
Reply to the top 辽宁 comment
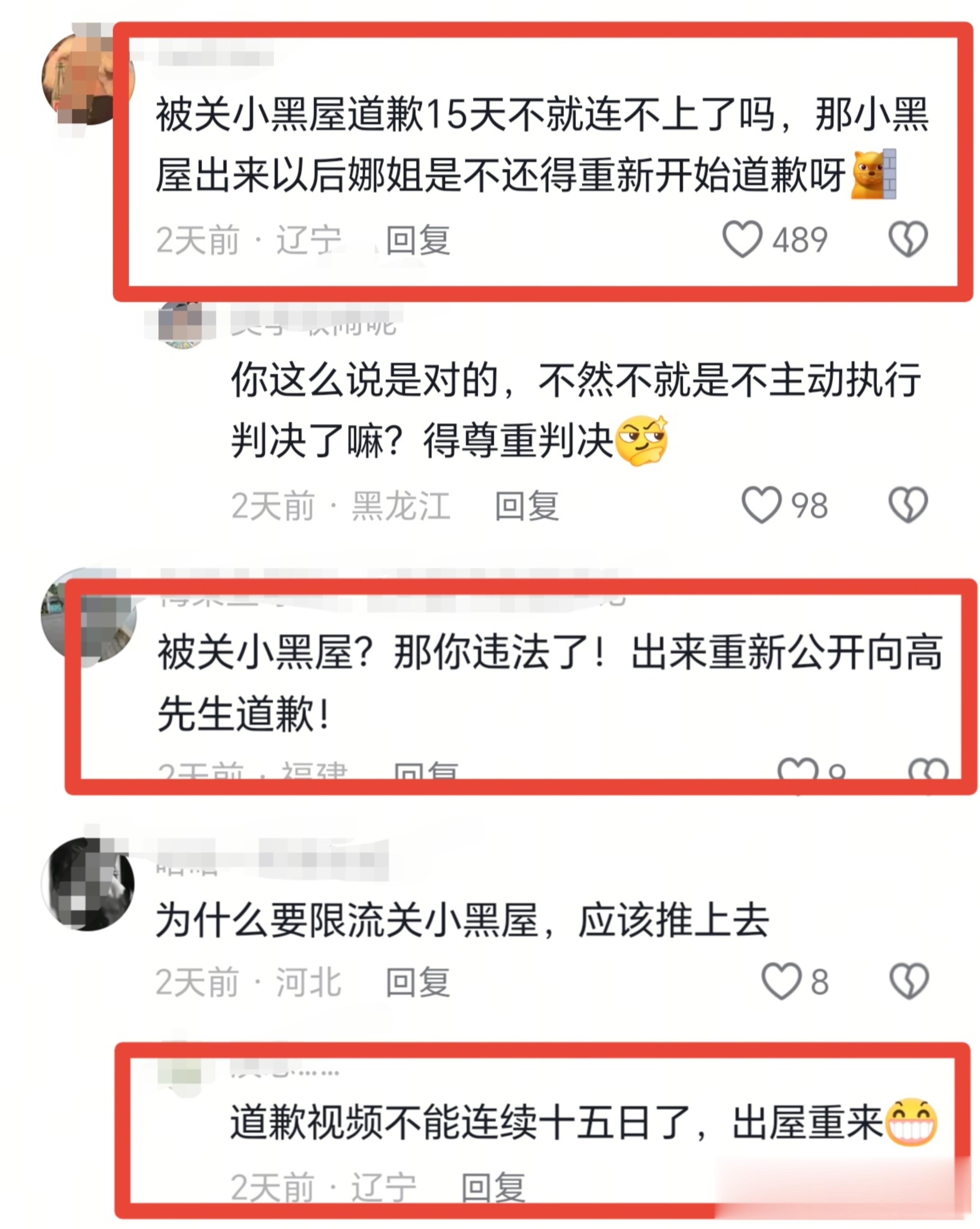click(x=419, y=240)
